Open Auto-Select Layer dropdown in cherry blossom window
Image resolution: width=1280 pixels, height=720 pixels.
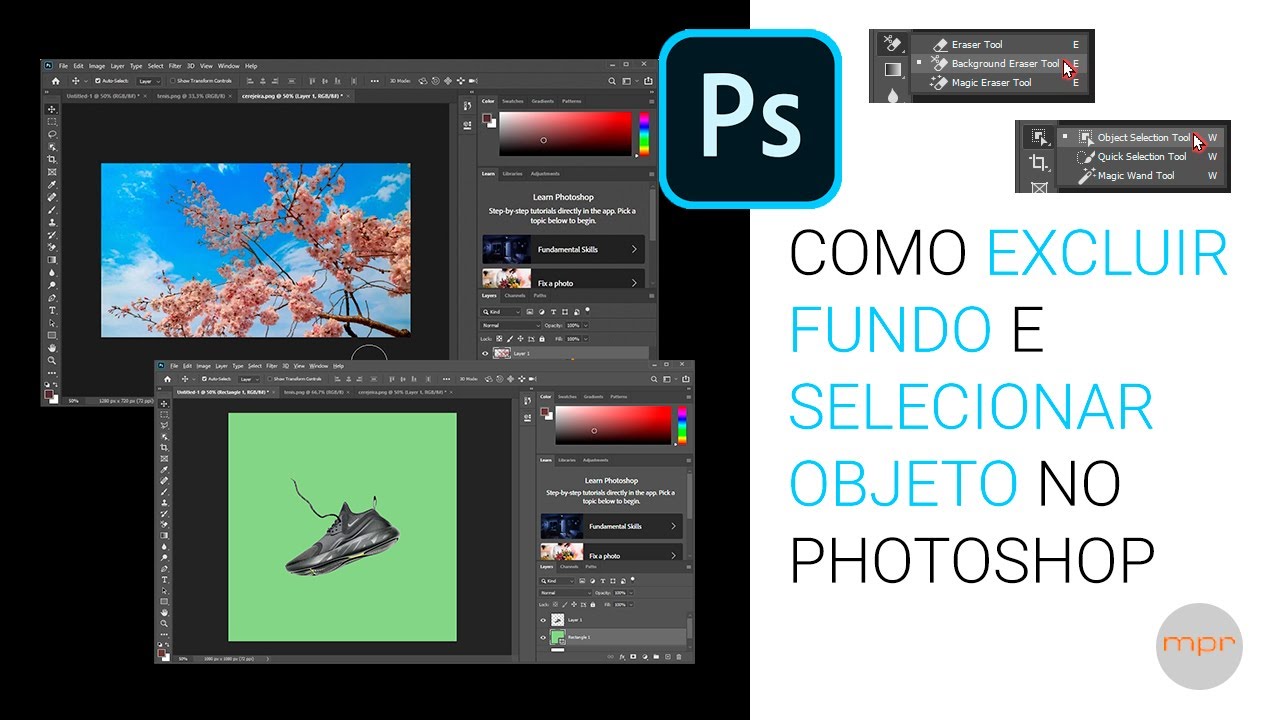148,81
